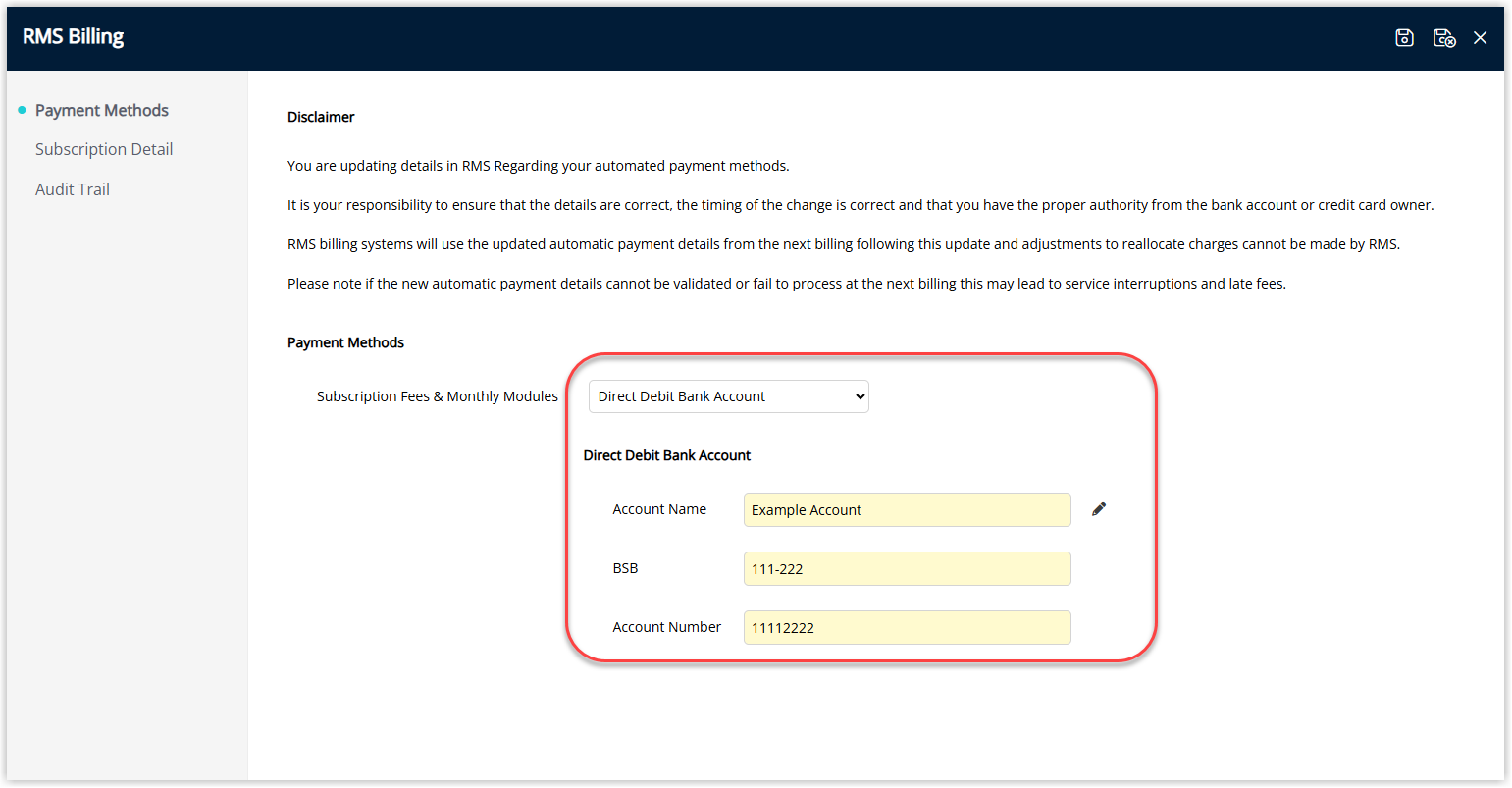
Task: Click the Account Name label
Action: pos(659,509)
